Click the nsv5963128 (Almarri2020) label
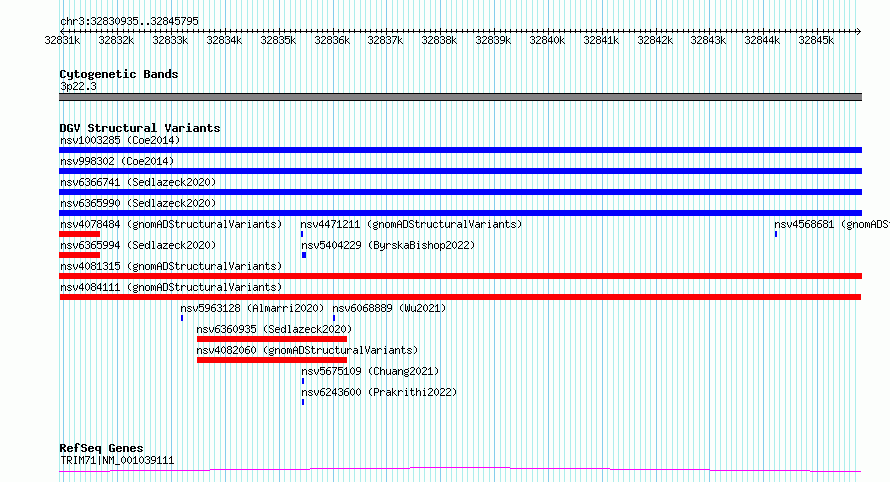890x482 pixels. [x=252, y=308]
